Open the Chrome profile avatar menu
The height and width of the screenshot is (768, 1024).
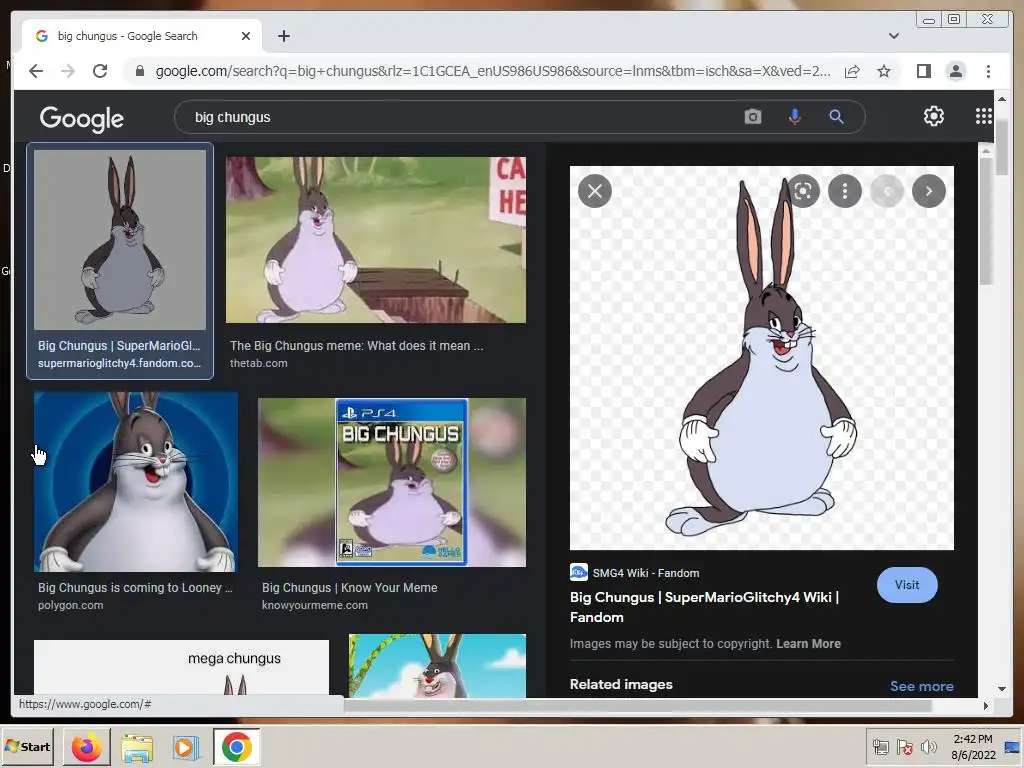(955, 71)
